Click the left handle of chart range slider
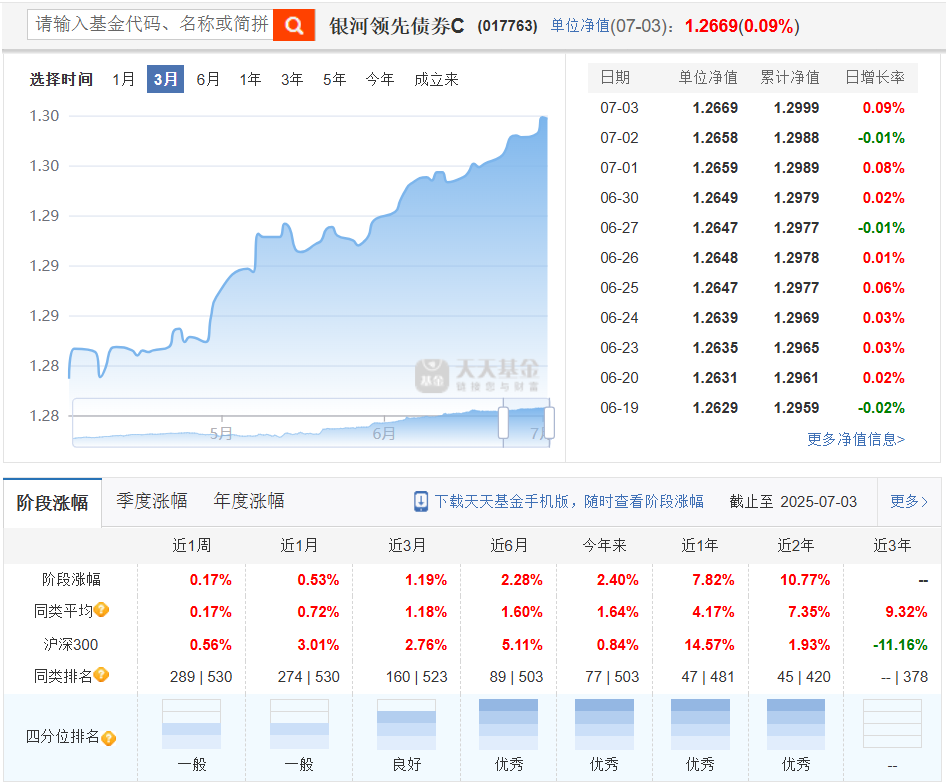 503,422
